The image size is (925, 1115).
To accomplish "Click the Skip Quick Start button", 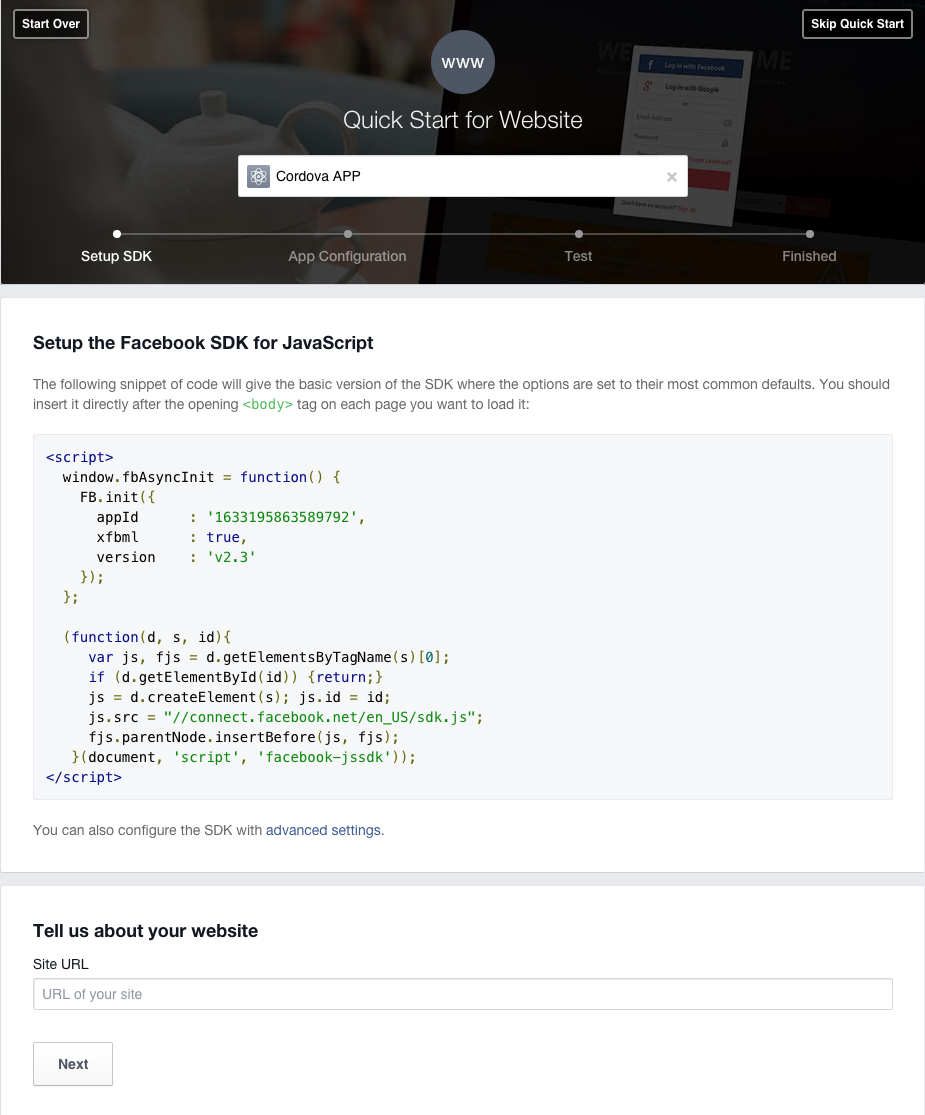I will click(x=857, y=23).
